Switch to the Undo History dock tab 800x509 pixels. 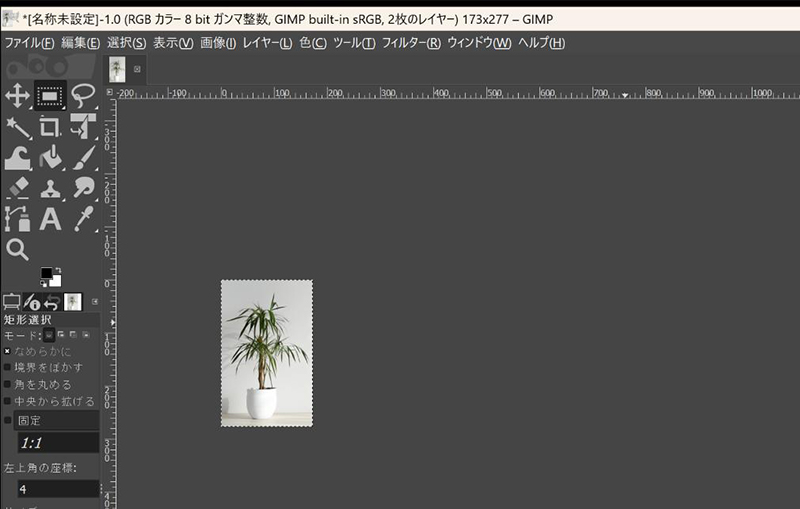tap(52, 302)
